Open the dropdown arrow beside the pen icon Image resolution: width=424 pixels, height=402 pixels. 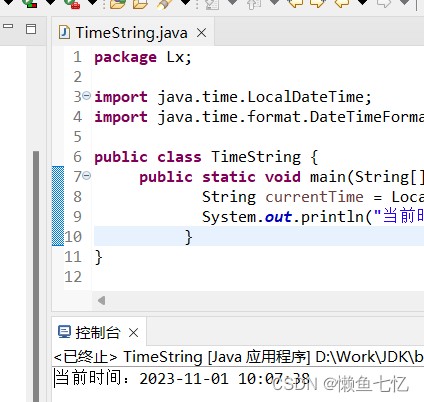point(185,3)
